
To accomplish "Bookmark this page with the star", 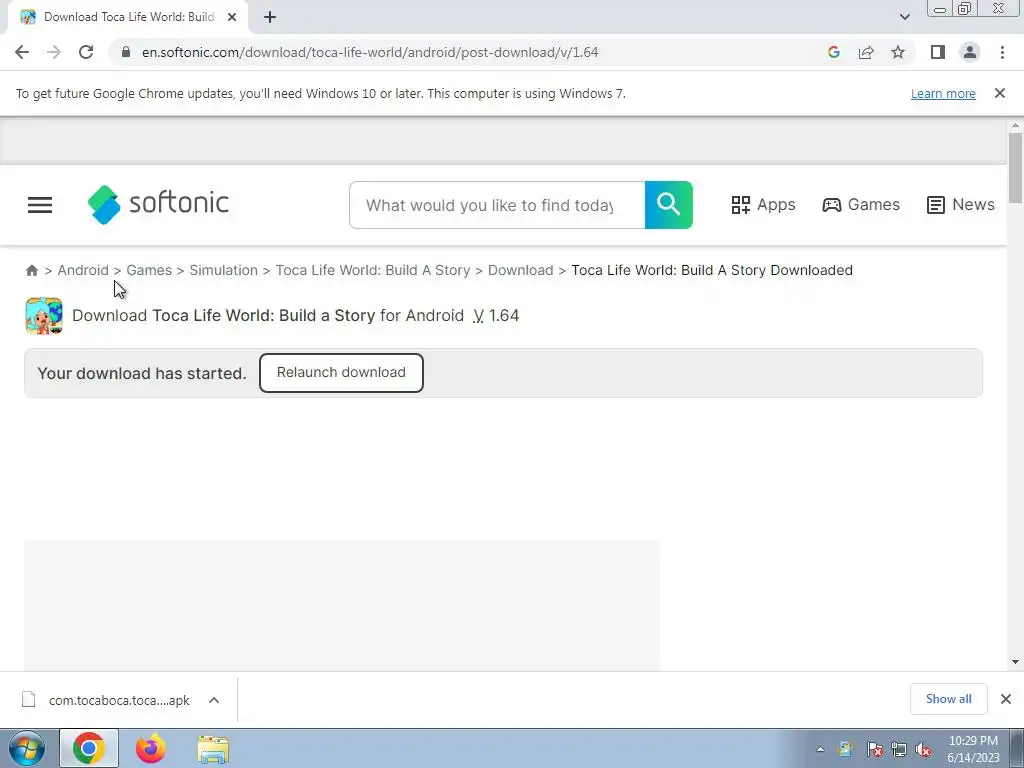I will 898,52.
